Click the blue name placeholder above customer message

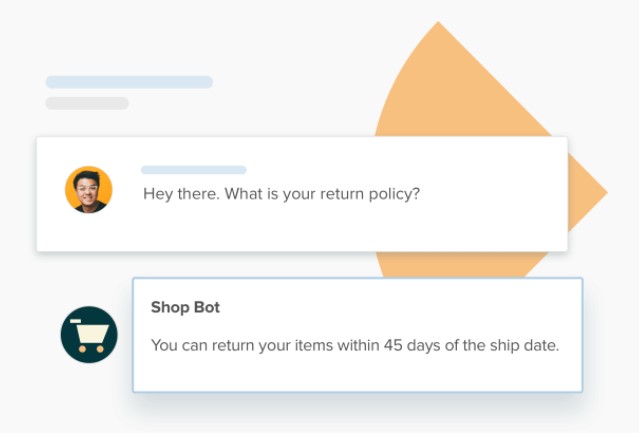pyautogui.click(x=194, y=170)
